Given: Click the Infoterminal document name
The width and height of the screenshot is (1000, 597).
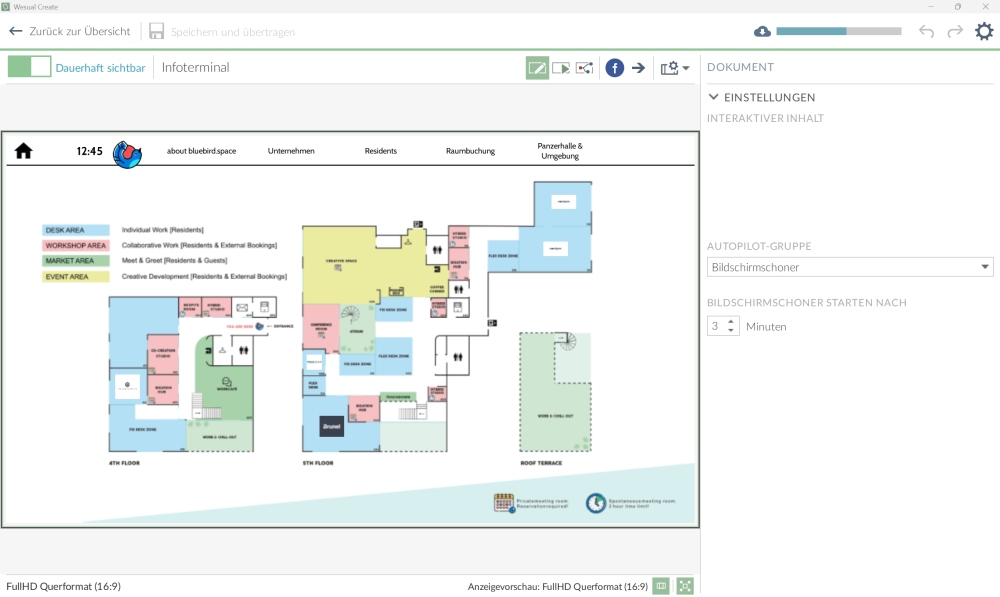Looking at the screenshot, I should pyautogui.click(x=196, y=68).
